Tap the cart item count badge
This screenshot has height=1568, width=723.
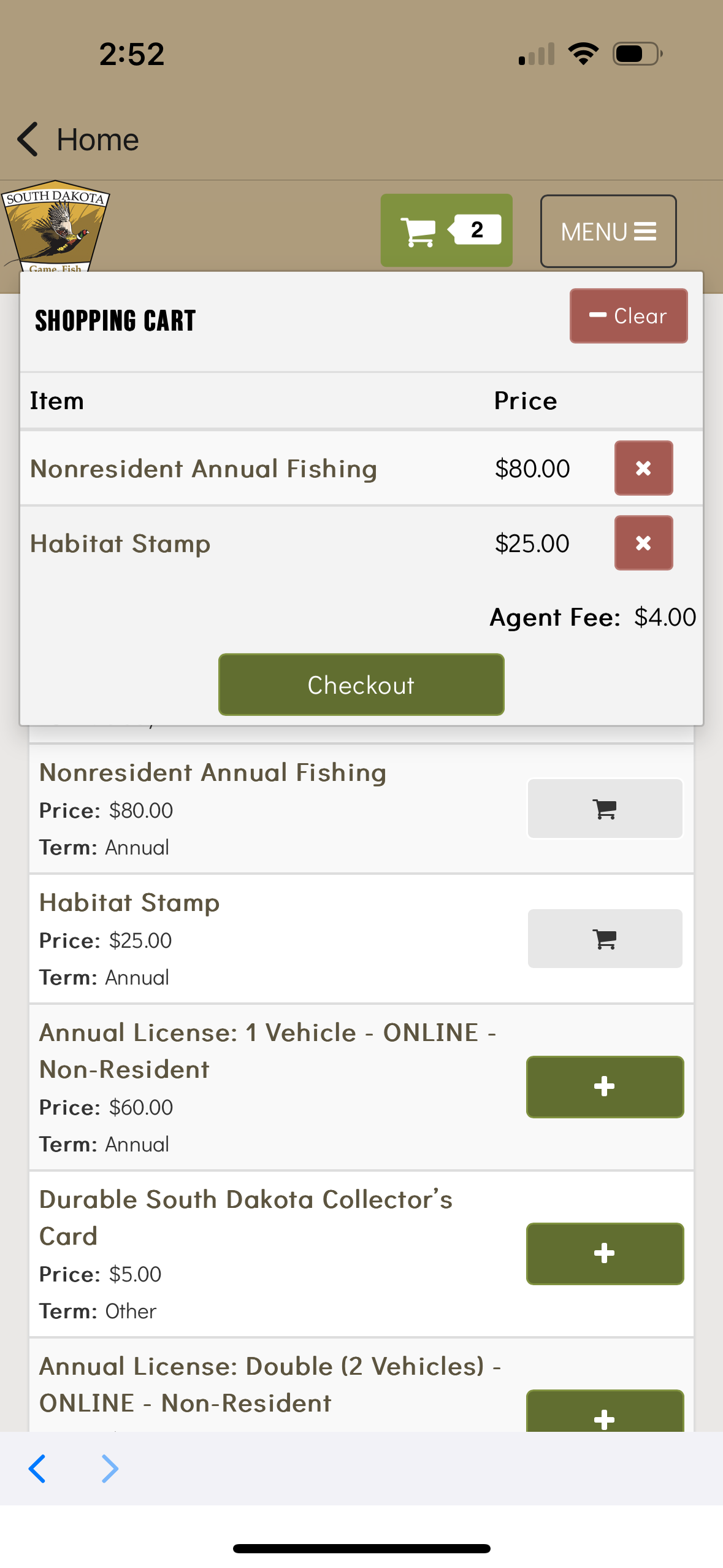point(476,230)
